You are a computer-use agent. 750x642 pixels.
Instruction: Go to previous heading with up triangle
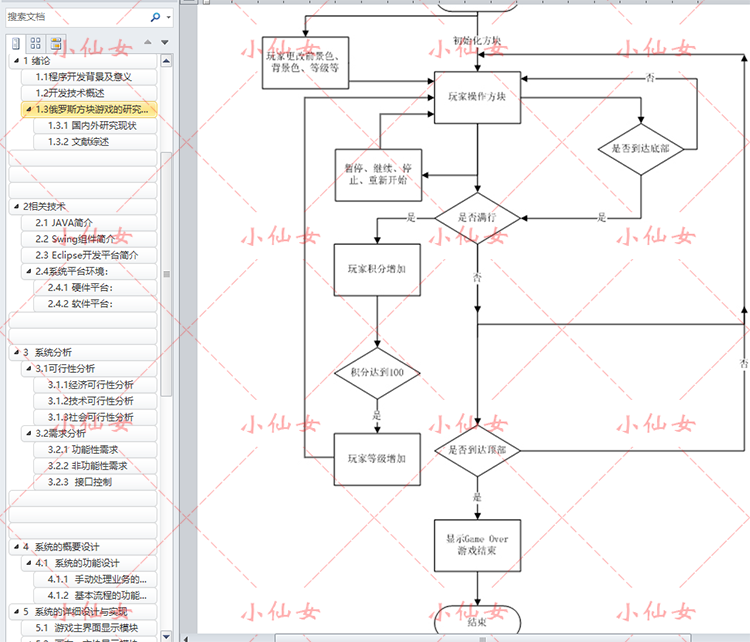point(148,42)
